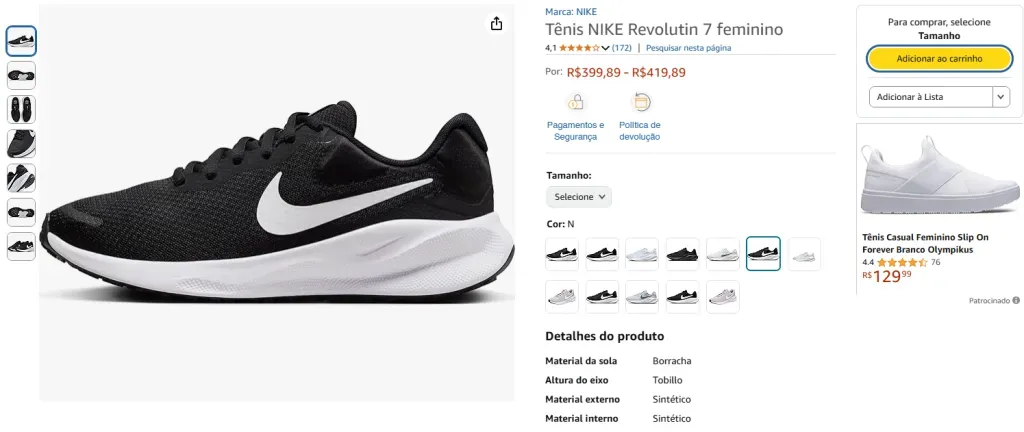The image size is (1024, 432).
Task: Expand the rating breakdown chevron next to stars
Action: pos(606,48)
